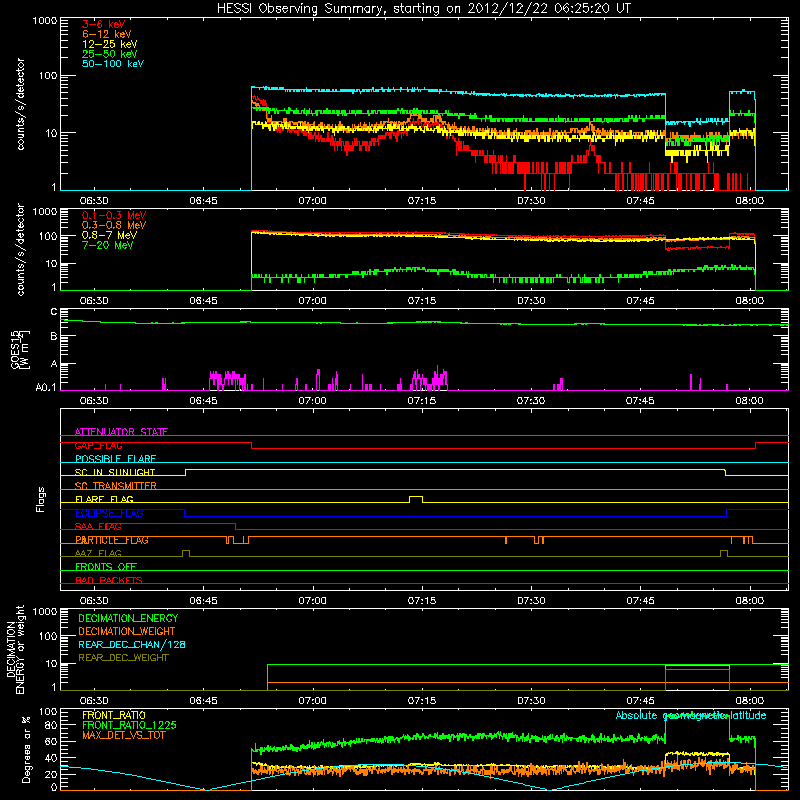Viewport: 800px width, 800px height.
Task: Select the FRONTS_OFF flag label
Action: coord(106,567)
